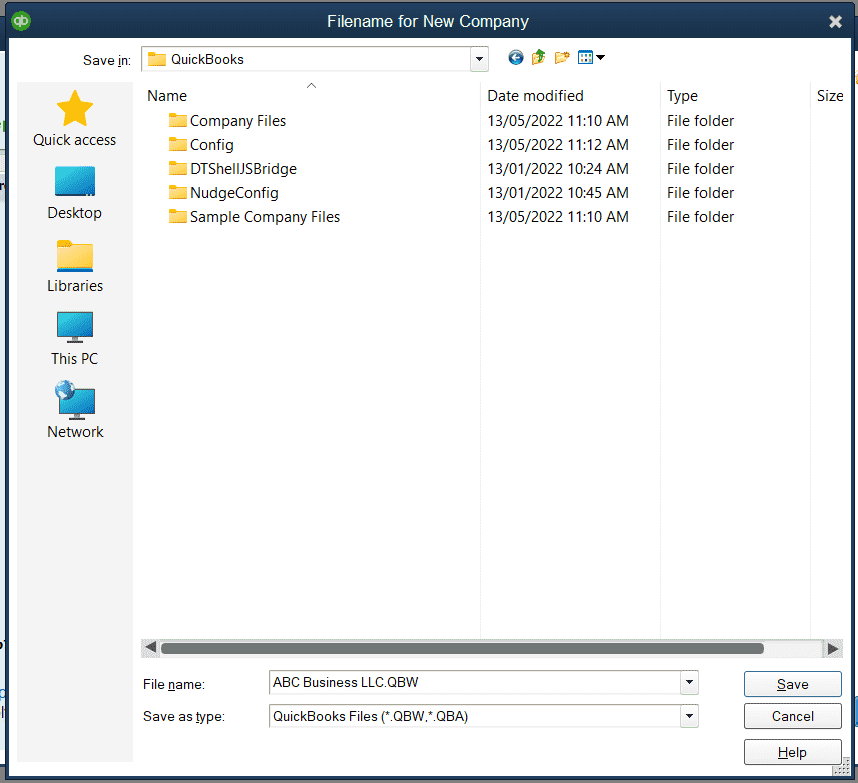
Task: Click date '13/01/2022 10:24 AM' for DTShellJSBridge
Action: click(558, 169)
